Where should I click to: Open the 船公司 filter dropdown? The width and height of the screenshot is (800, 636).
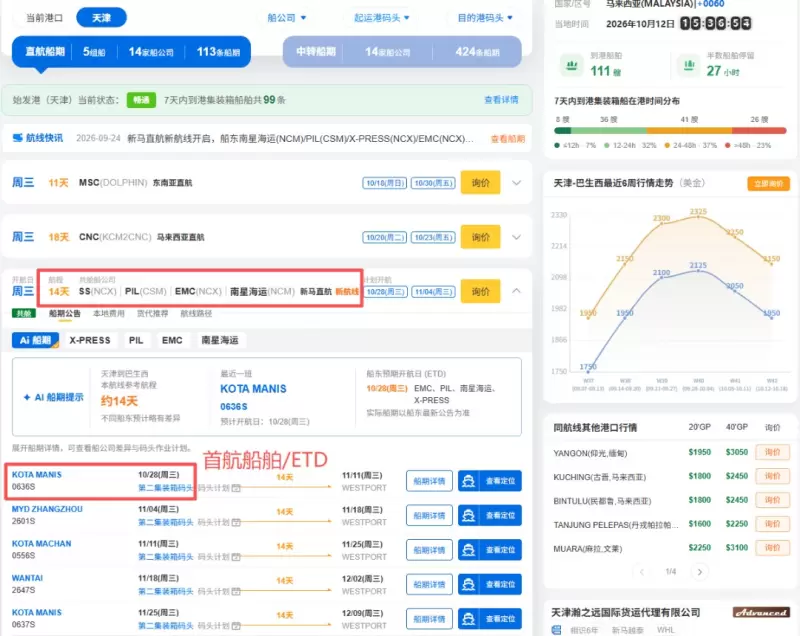287,18
